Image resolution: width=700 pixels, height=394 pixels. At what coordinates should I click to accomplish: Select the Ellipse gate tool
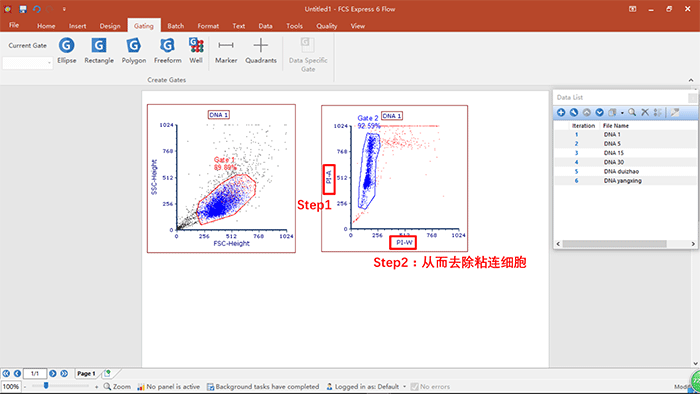coord(67,51)
